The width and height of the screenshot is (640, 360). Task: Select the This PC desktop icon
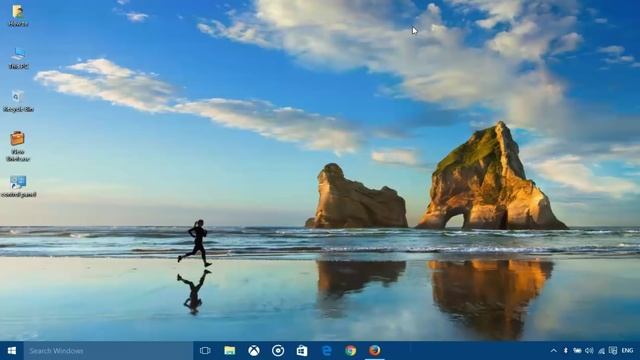click(18, 58)
